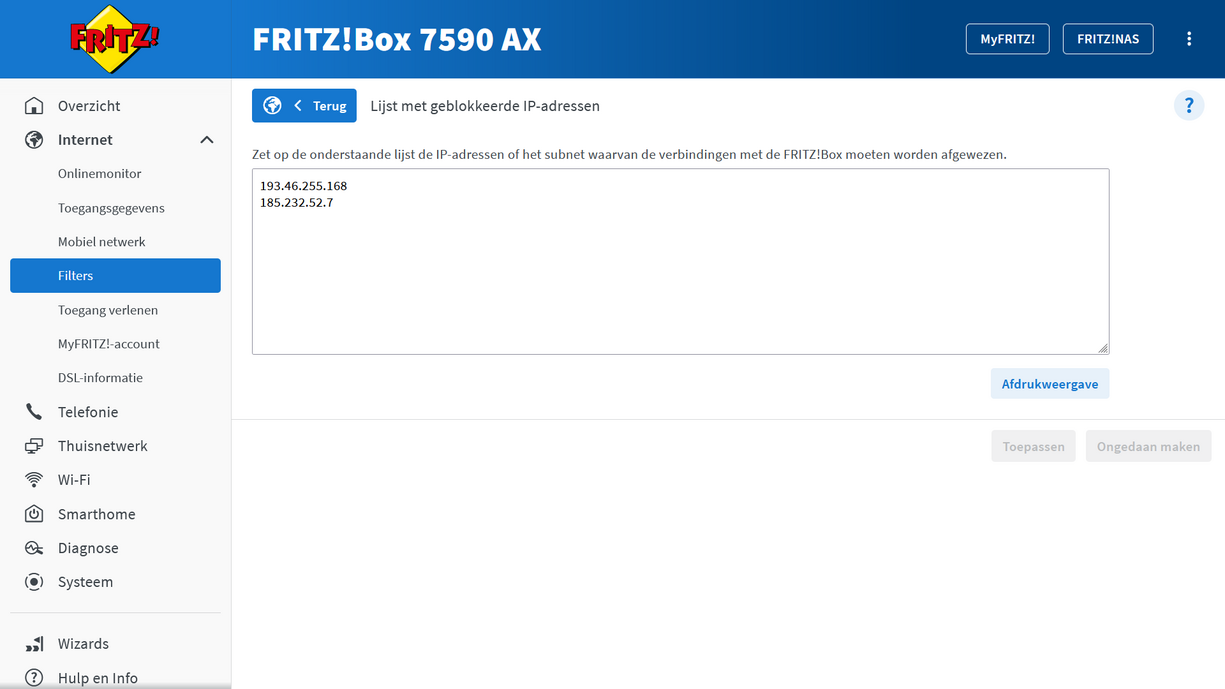Click the FRITZ!Box 7590 AX title
The image size is (1225, 689).
pos(397,39)
